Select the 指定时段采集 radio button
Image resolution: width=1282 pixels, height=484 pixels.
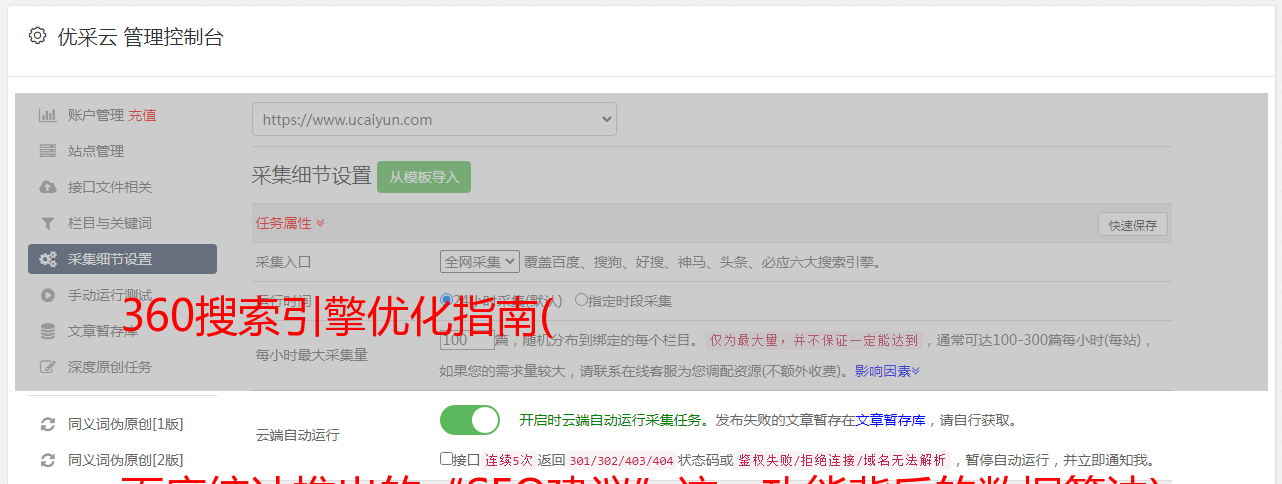tap(581, 300)
